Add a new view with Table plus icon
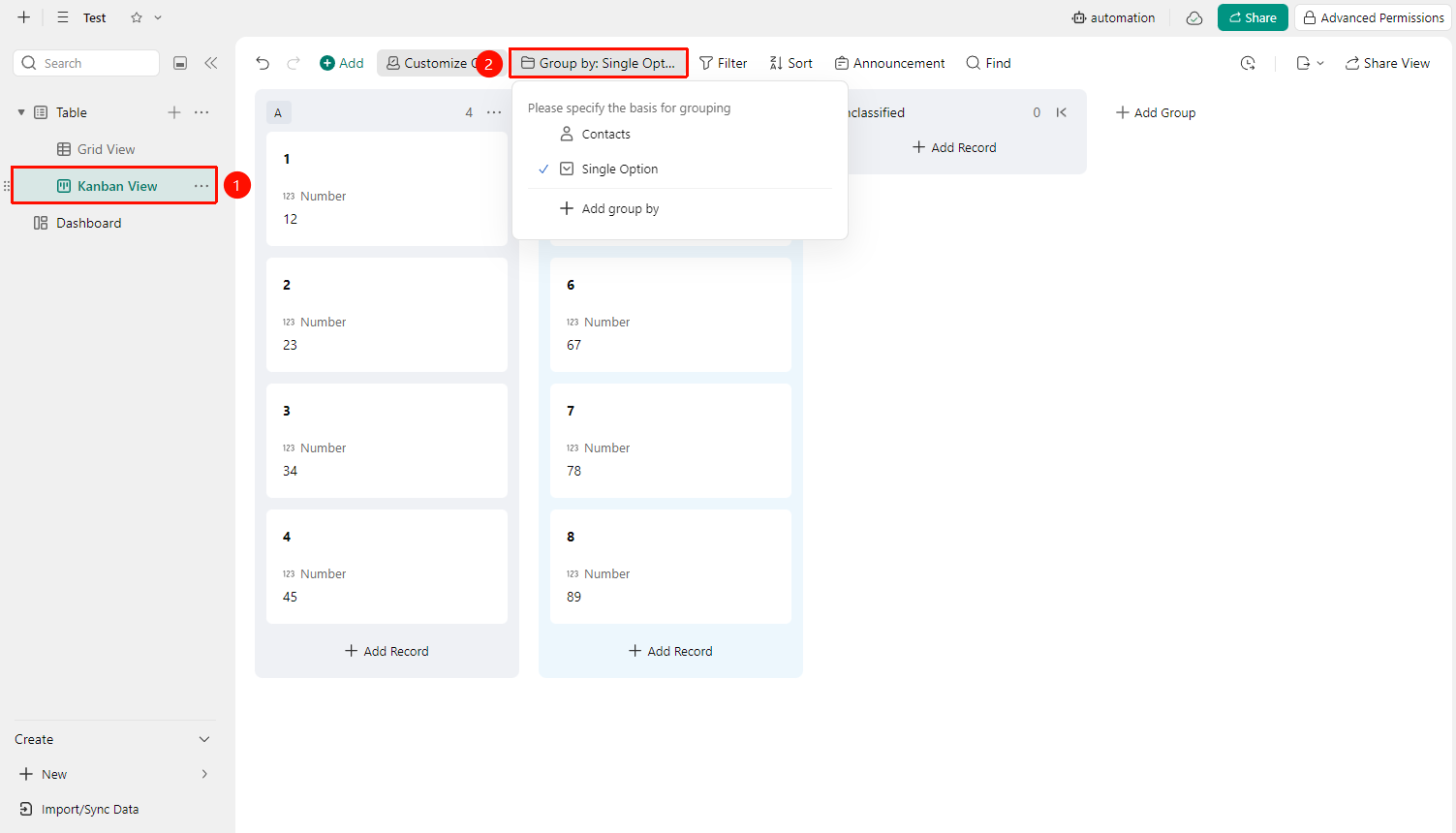The width and height of the screenshot is (1456, 833). (174, 112)
